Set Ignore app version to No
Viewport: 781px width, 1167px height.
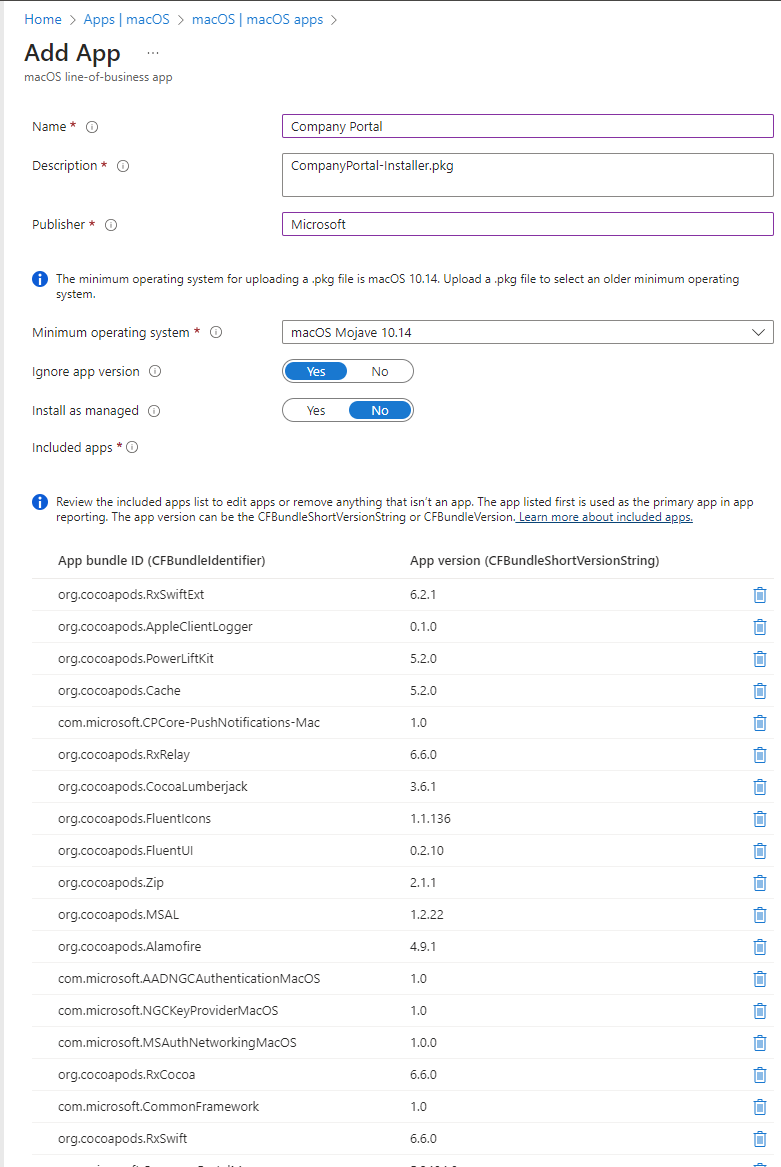pos(380,371)
